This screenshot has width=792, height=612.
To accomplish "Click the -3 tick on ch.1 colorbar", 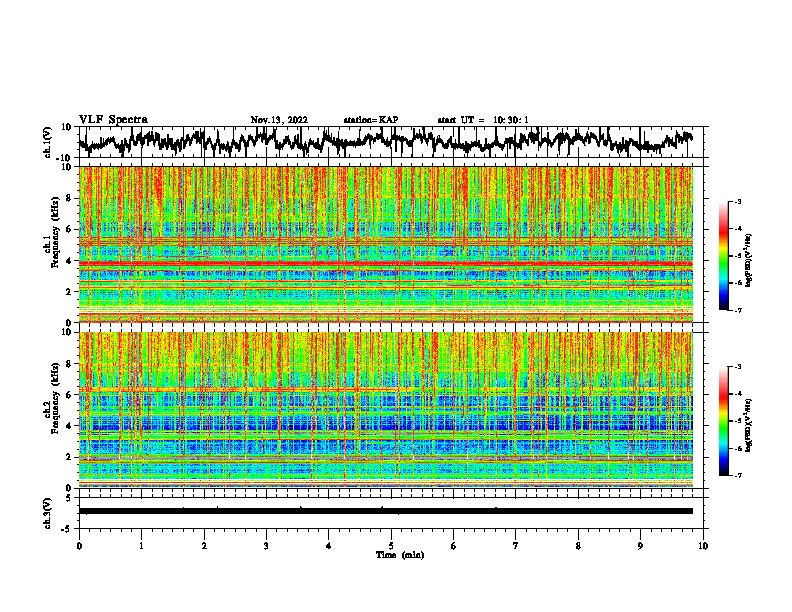I will (738, 202).
